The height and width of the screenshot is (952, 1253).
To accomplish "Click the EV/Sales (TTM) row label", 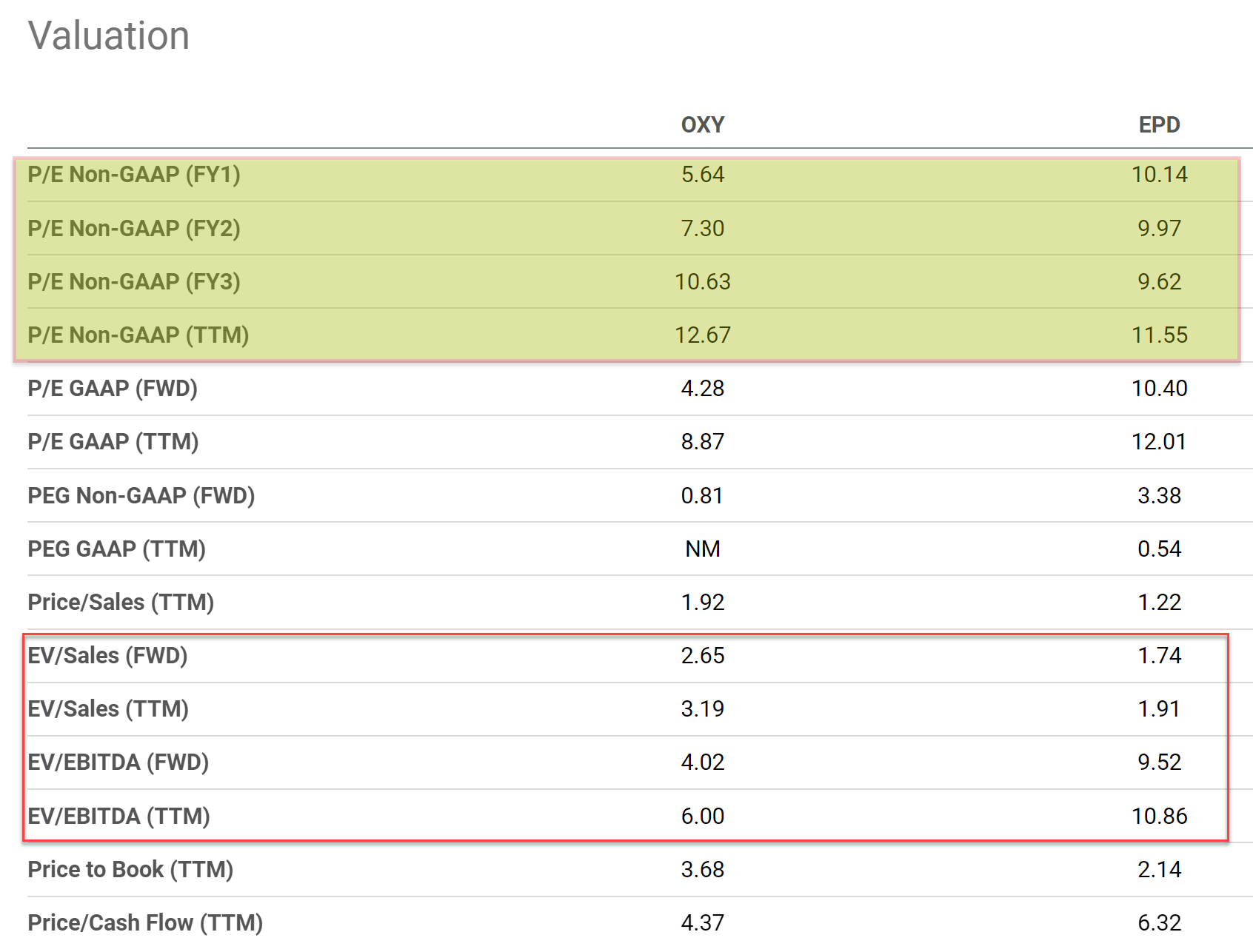I will pos(108,708).
